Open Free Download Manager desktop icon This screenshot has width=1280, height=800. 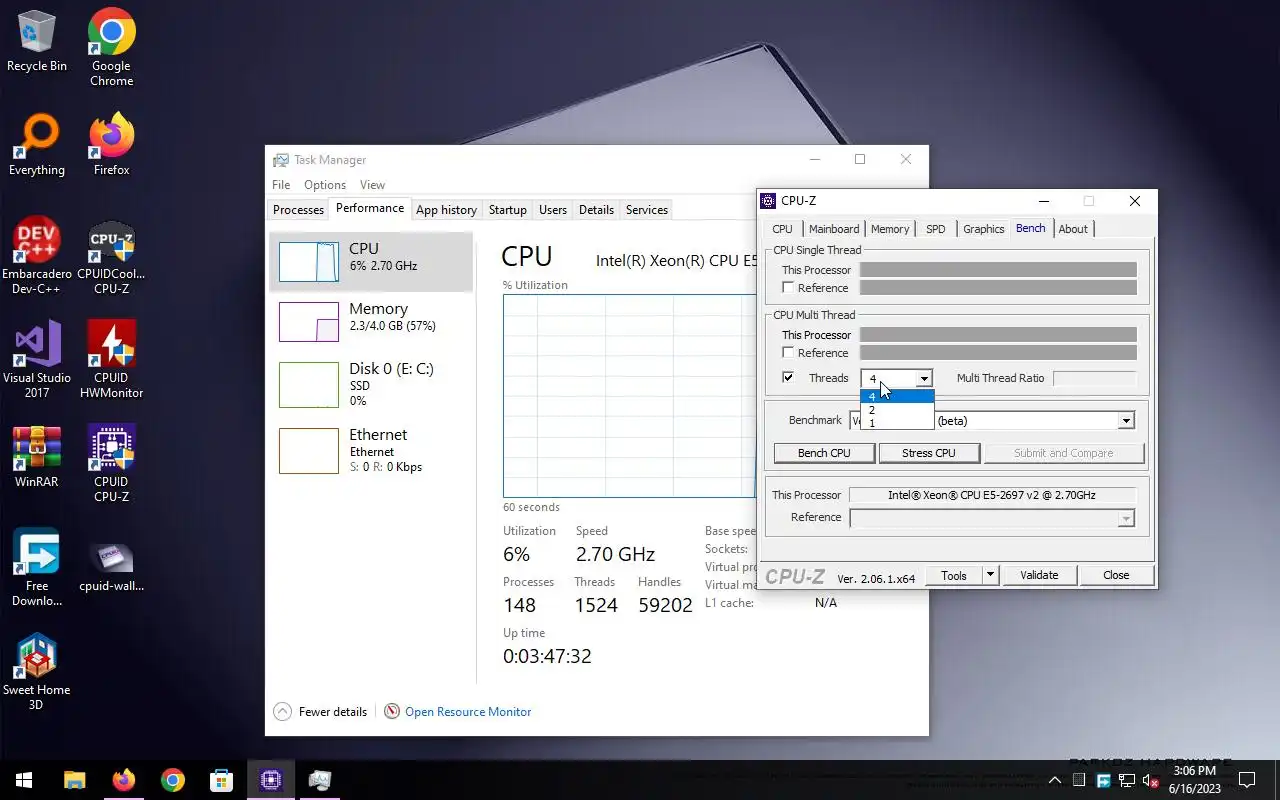(37, 568)
